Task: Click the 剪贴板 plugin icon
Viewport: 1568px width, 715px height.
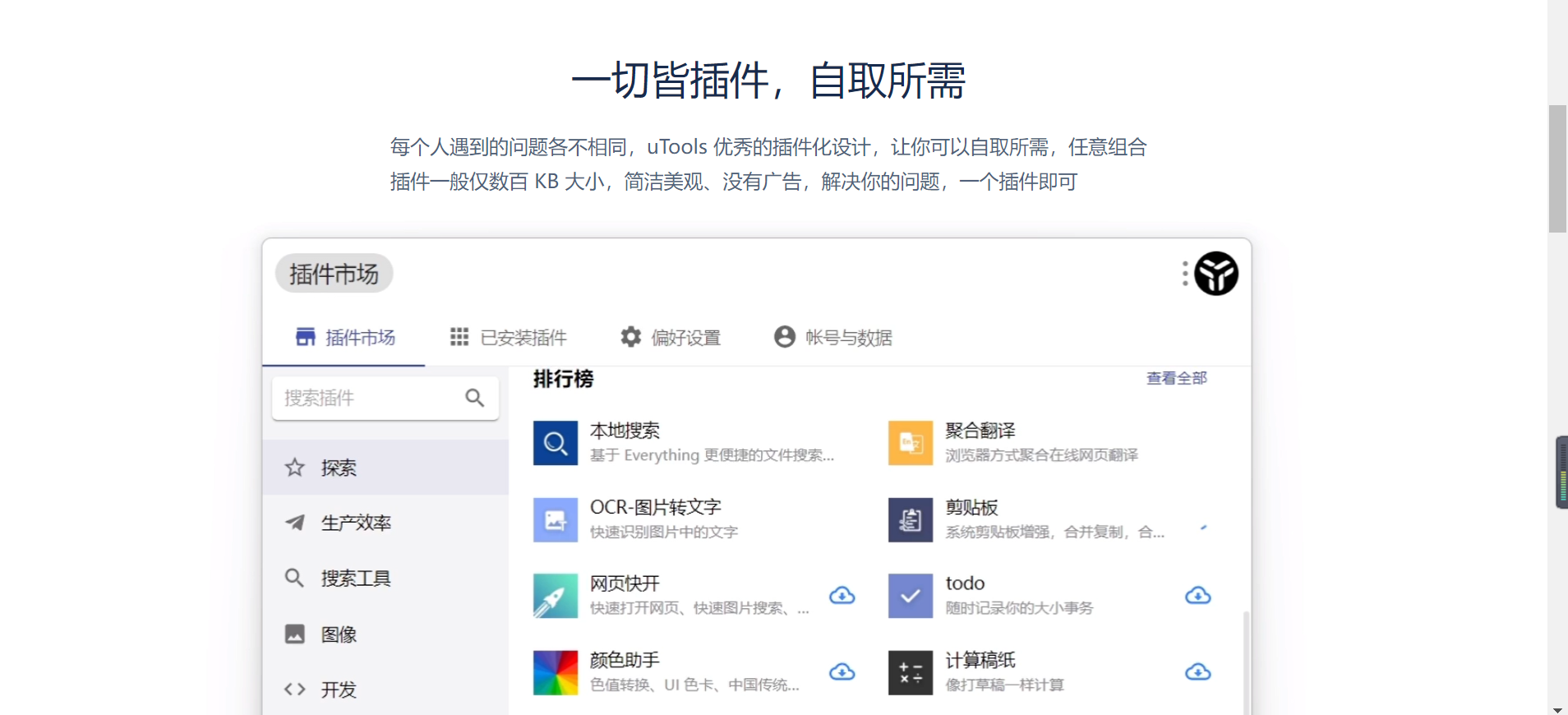Action: pos(911,519)
